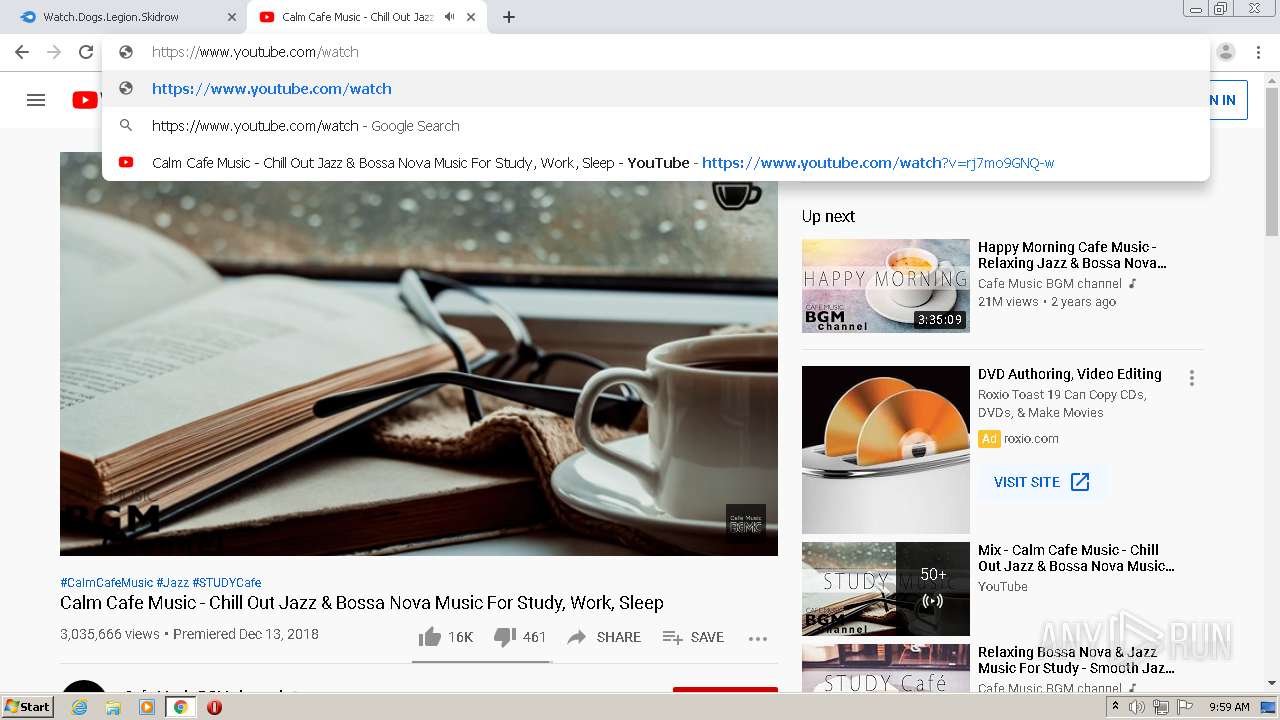The height and width of the screenshot is (720, 1280).
Task: Open the Windows Start menu
Action: point(28,707)
